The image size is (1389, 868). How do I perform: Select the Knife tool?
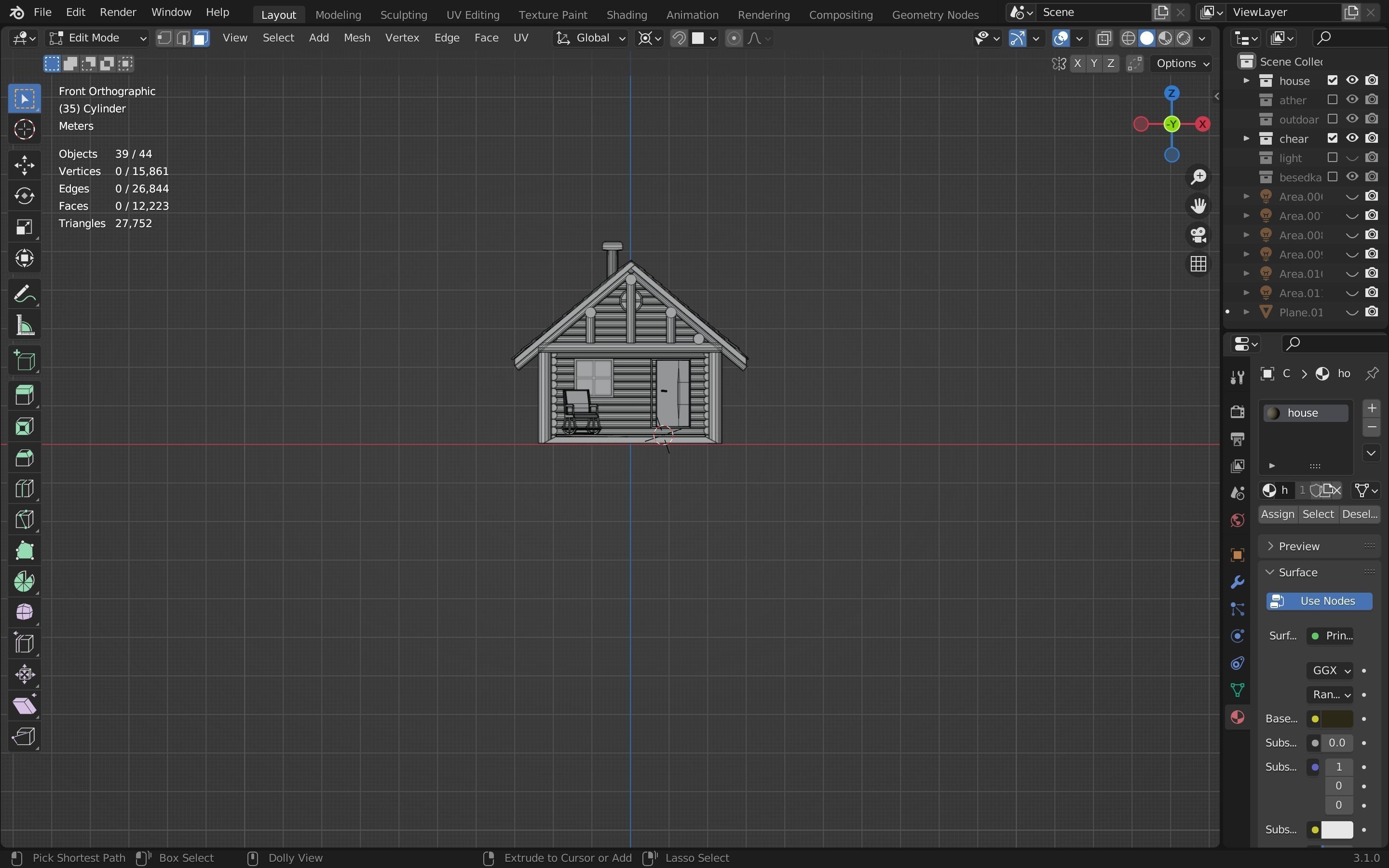(x=24, y=519)
